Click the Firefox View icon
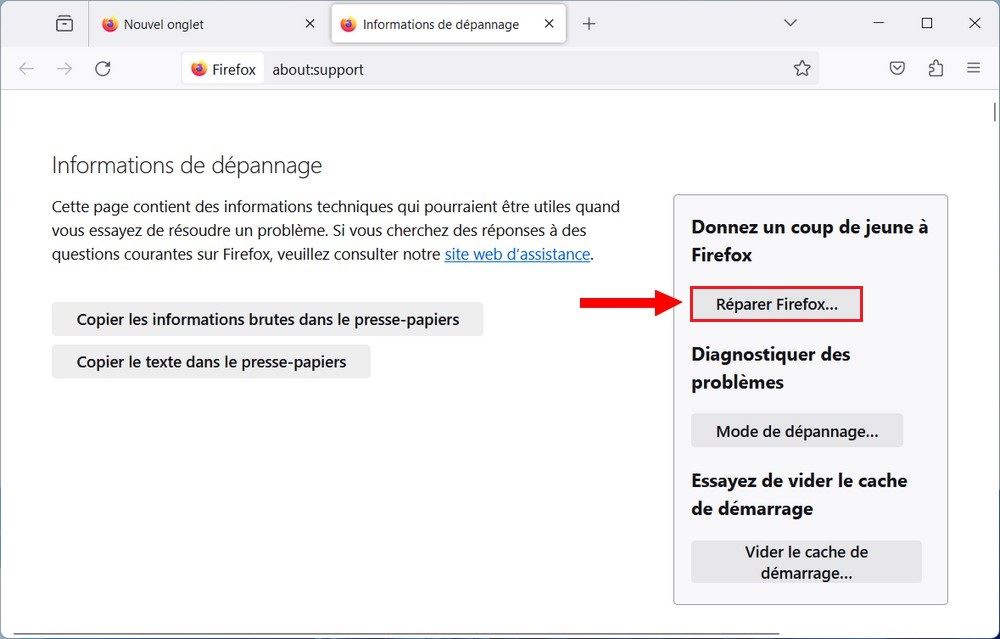This screenshot has height=639, width=1000. [x=63, y=22]
